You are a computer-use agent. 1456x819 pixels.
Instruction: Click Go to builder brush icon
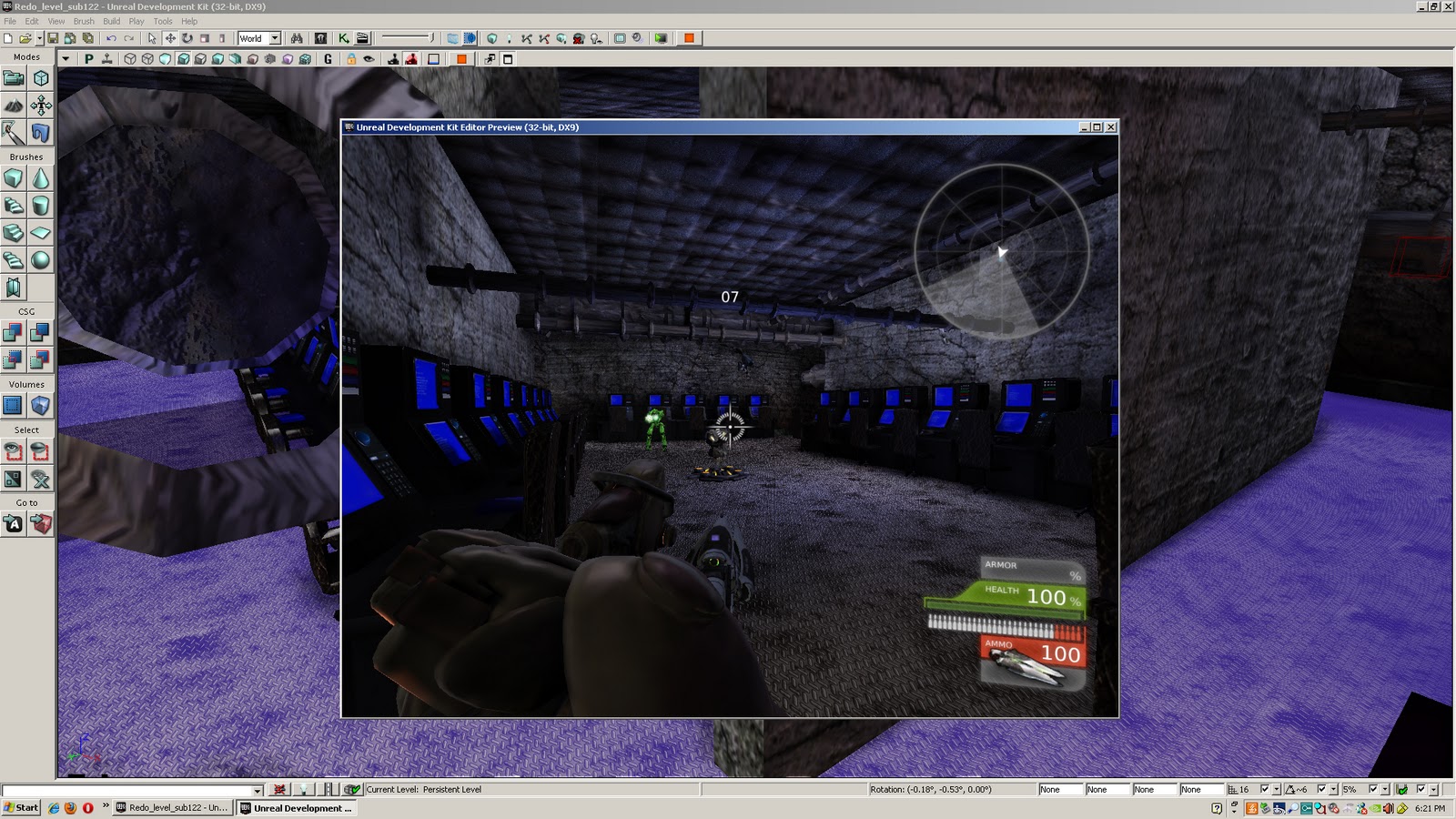(41, 524)
